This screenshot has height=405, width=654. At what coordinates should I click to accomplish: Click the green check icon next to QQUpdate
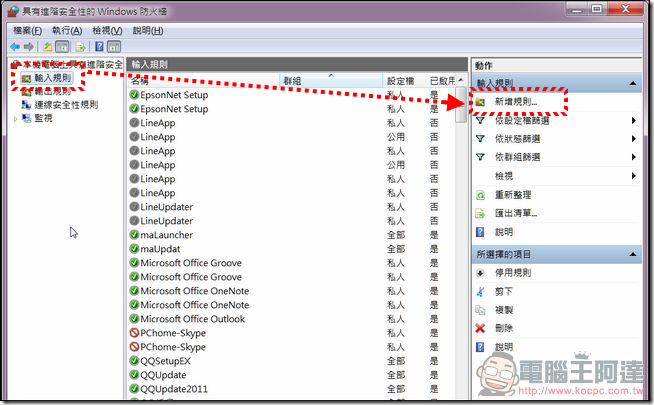134,375
